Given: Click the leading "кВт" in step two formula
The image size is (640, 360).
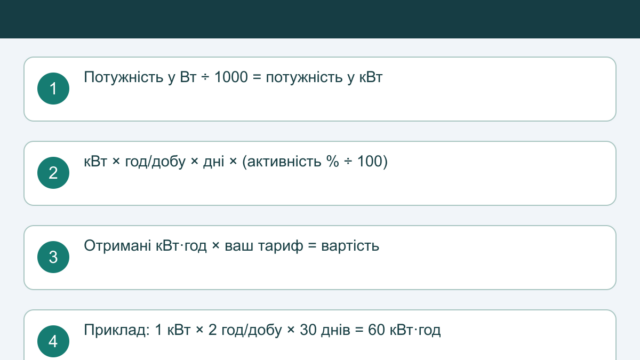Looking at the screenshot, I should click(95, 162).
